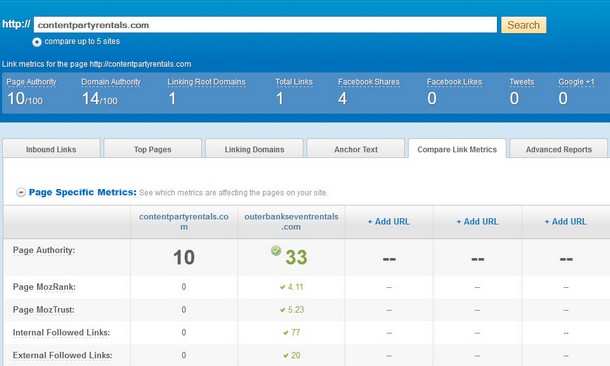Click the 'Page MozTrust:' row label

tap(44, 310)
